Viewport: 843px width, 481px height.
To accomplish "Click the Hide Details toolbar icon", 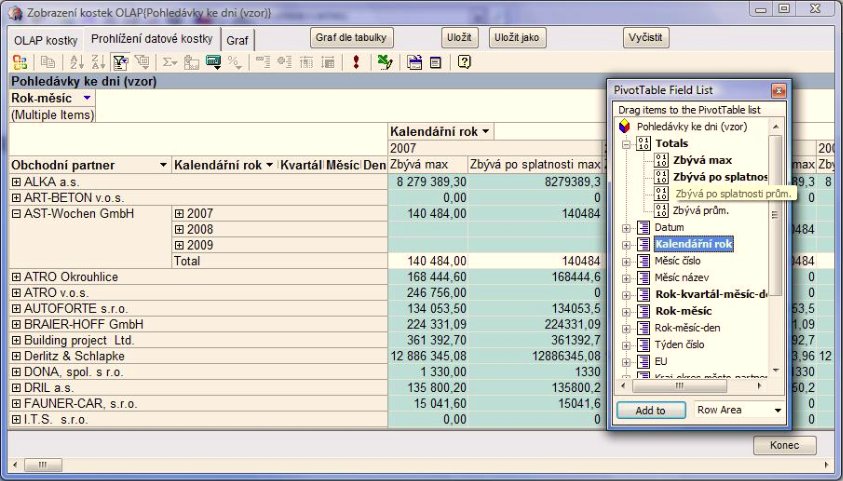I will pyautogui.click(x=306, y=62).
